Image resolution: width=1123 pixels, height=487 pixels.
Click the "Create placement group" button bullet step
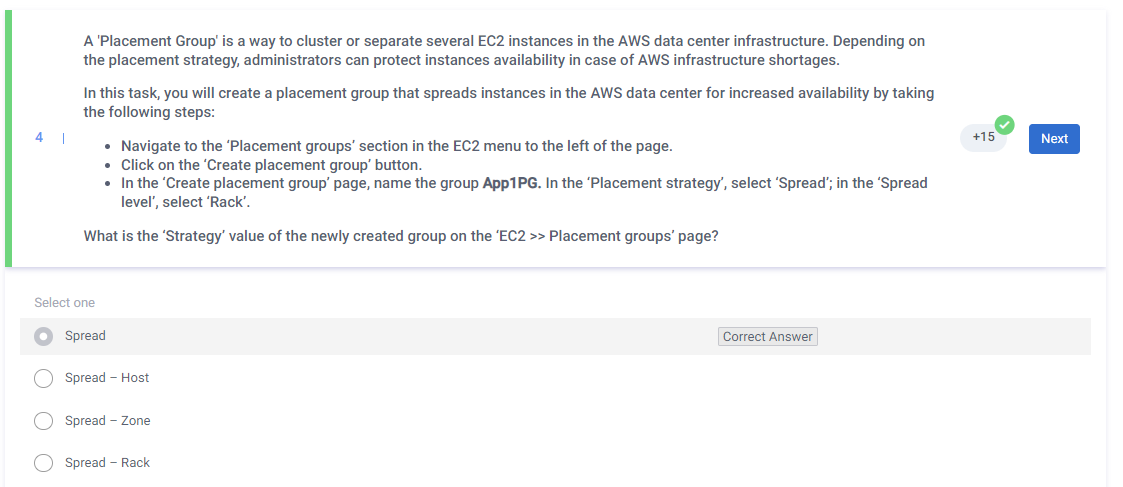271,165
